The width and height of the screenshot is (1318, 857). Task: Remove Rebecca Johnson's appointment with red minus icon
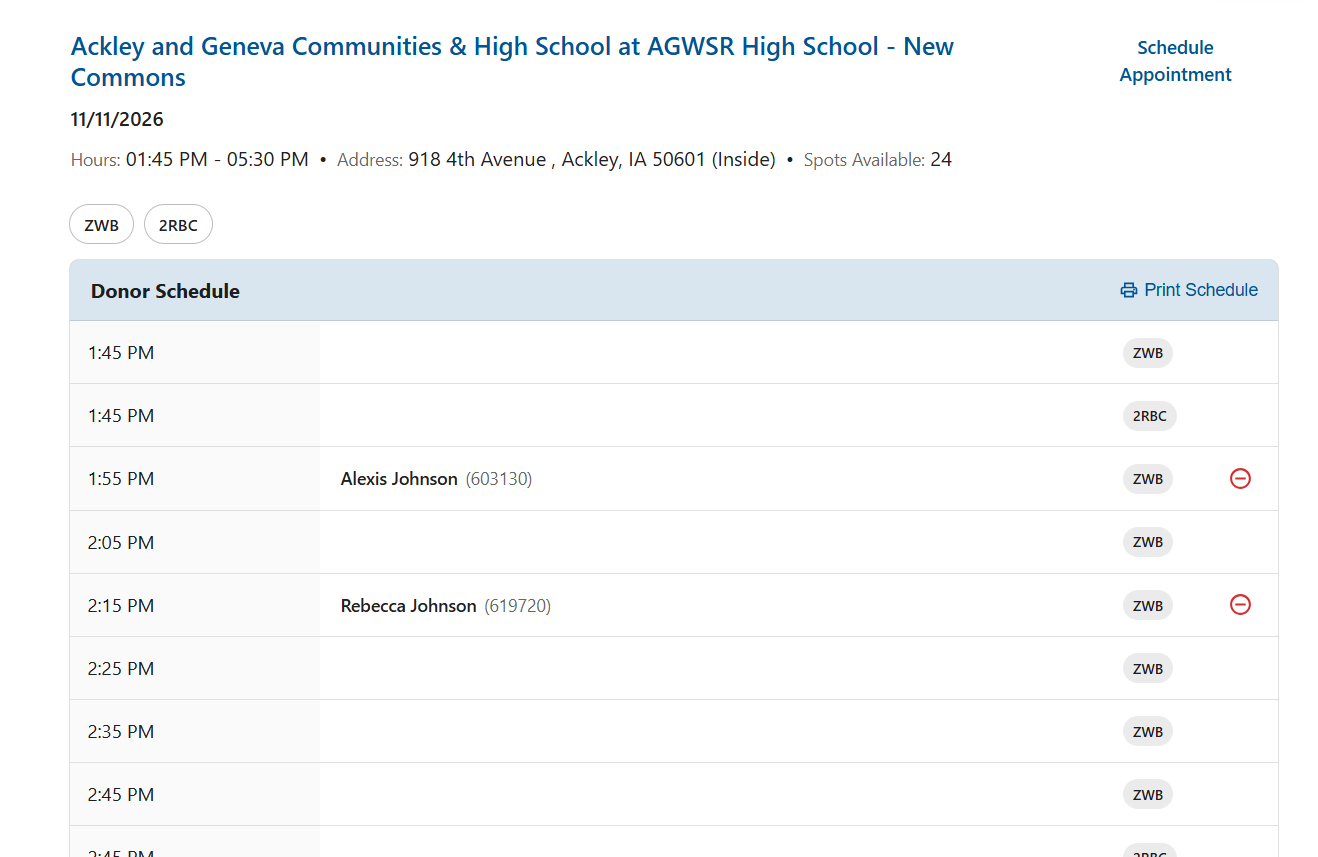pos(1240,605)
